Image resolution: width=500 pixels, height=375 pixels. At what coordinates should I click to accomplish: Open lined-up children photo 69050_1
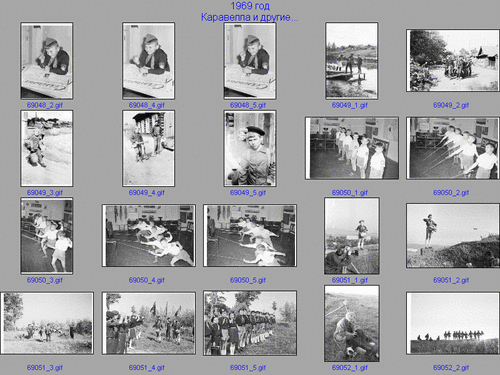click(x=352, y=148)
